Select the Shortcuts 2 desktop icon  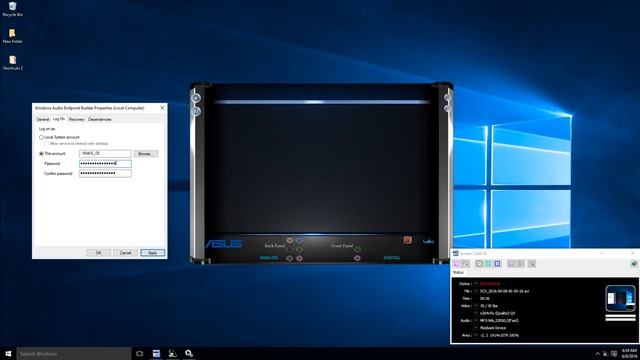tap(13, 63)
